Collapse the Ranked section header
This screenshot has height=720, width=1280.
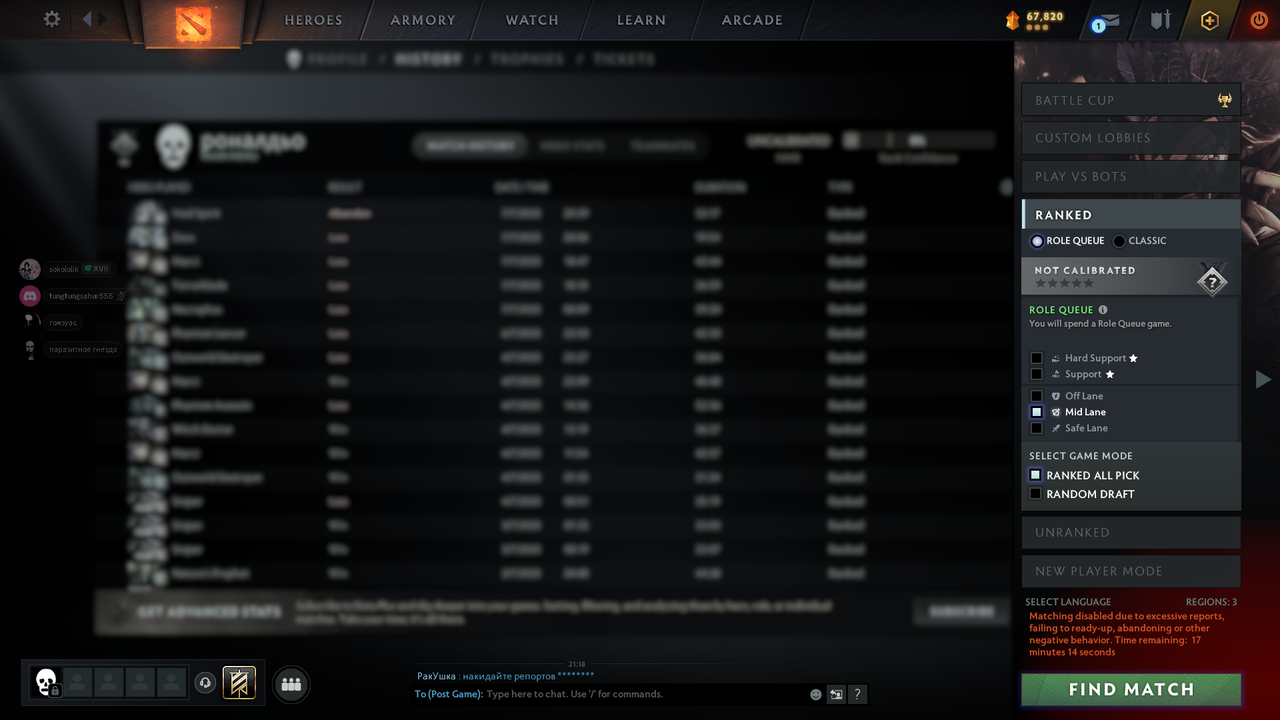click(1131, 214)
